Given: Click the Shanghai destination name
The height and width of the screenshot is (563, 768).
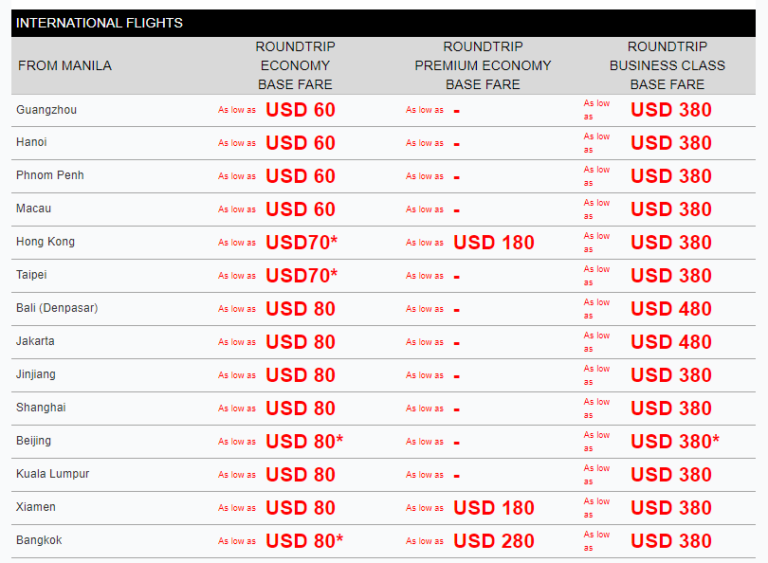Looking at the screenshot, I should point(41,408).
